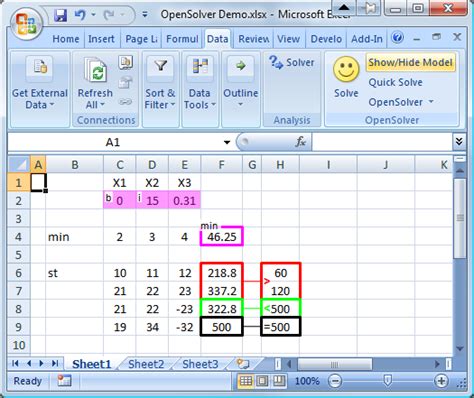Run OpenSolver Solve smiley button
Image resolution: width=474 pixels, height=398 pixels.
346,77
